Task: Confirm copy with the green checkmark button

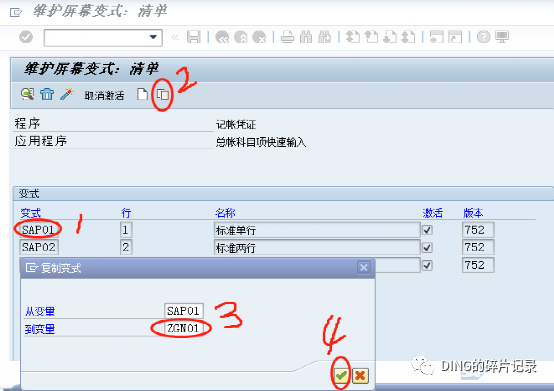Action: 341,375
